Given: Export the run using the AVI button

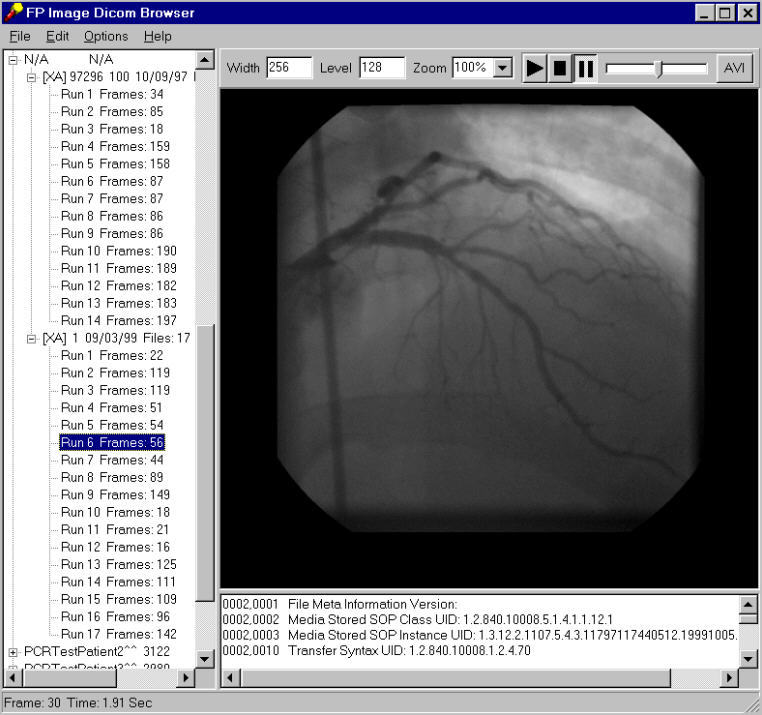Looking at the screenshot, I should [x=734, y=68].
